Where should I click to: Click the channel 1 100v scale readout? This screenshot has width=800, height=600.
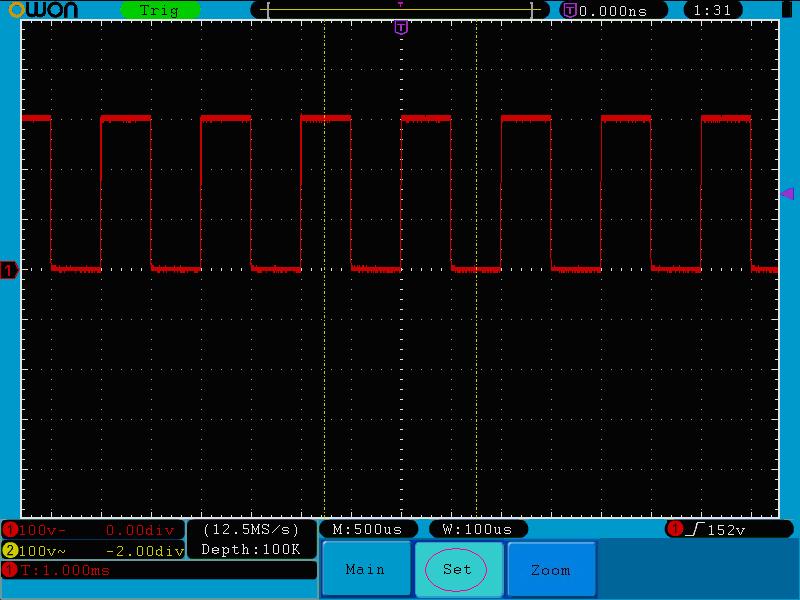tap(42, 530)
